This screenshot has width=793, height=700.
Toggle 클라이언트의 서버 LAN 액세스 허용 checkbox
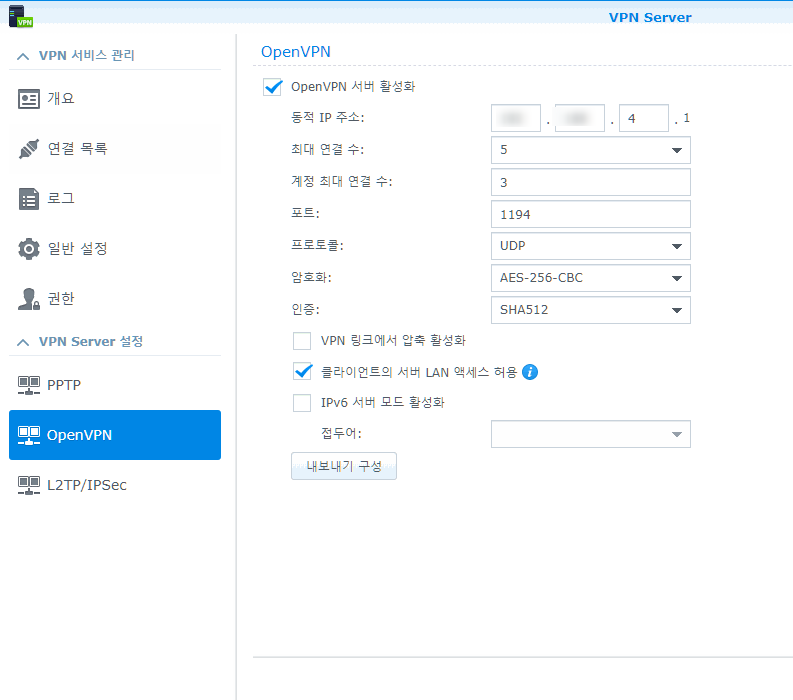(x=302, y=372)
